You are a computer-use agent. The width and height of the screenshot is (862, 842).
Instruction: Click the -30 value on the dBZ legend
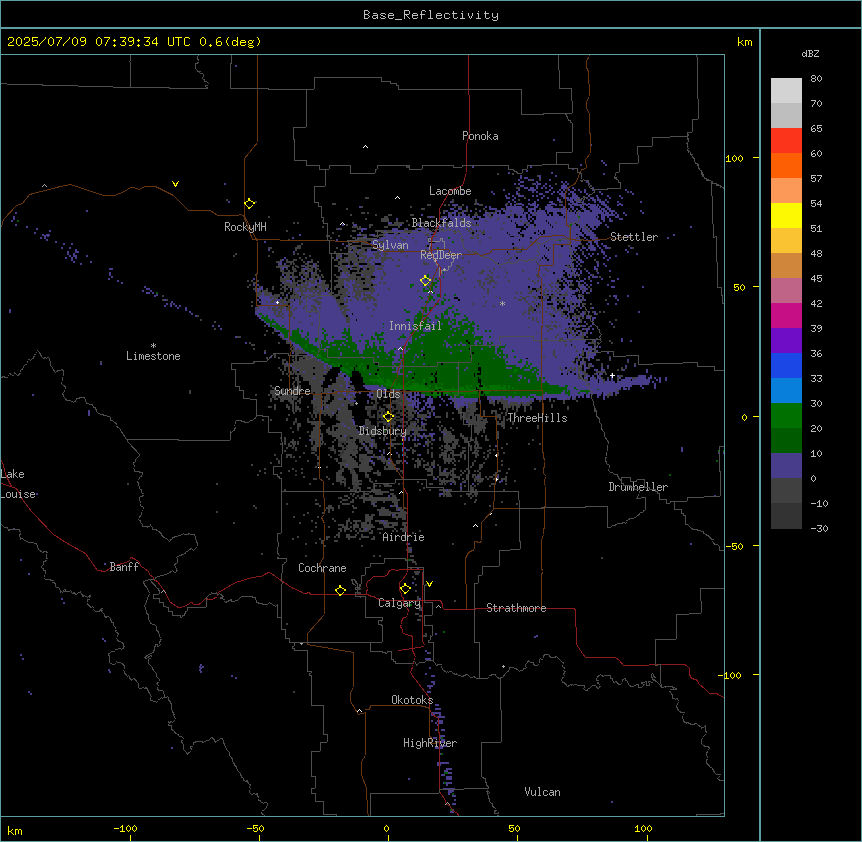coord(819,528)
